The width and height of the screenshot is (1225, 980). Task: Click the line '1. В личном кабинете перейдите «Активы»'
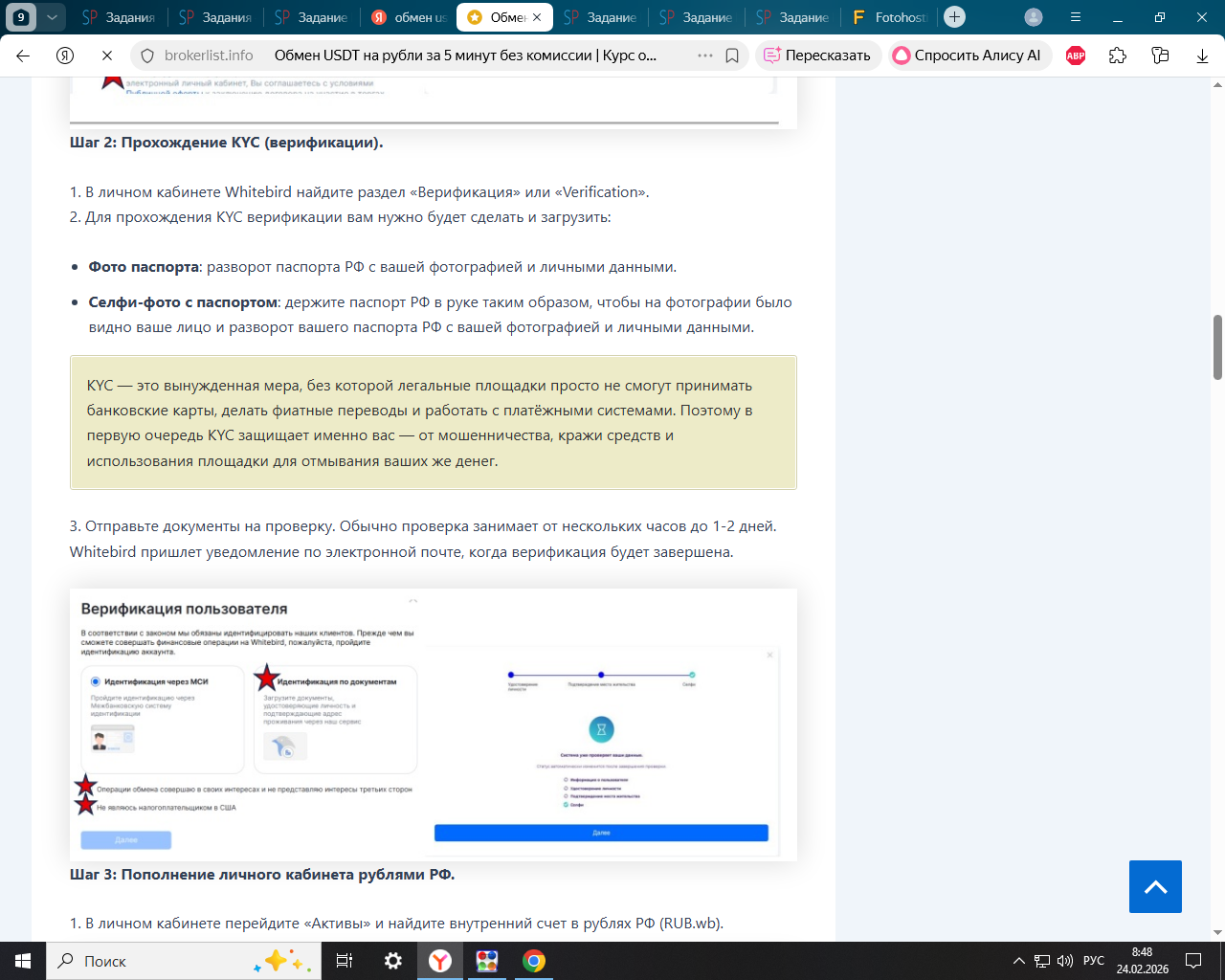(x=396, y=924)
